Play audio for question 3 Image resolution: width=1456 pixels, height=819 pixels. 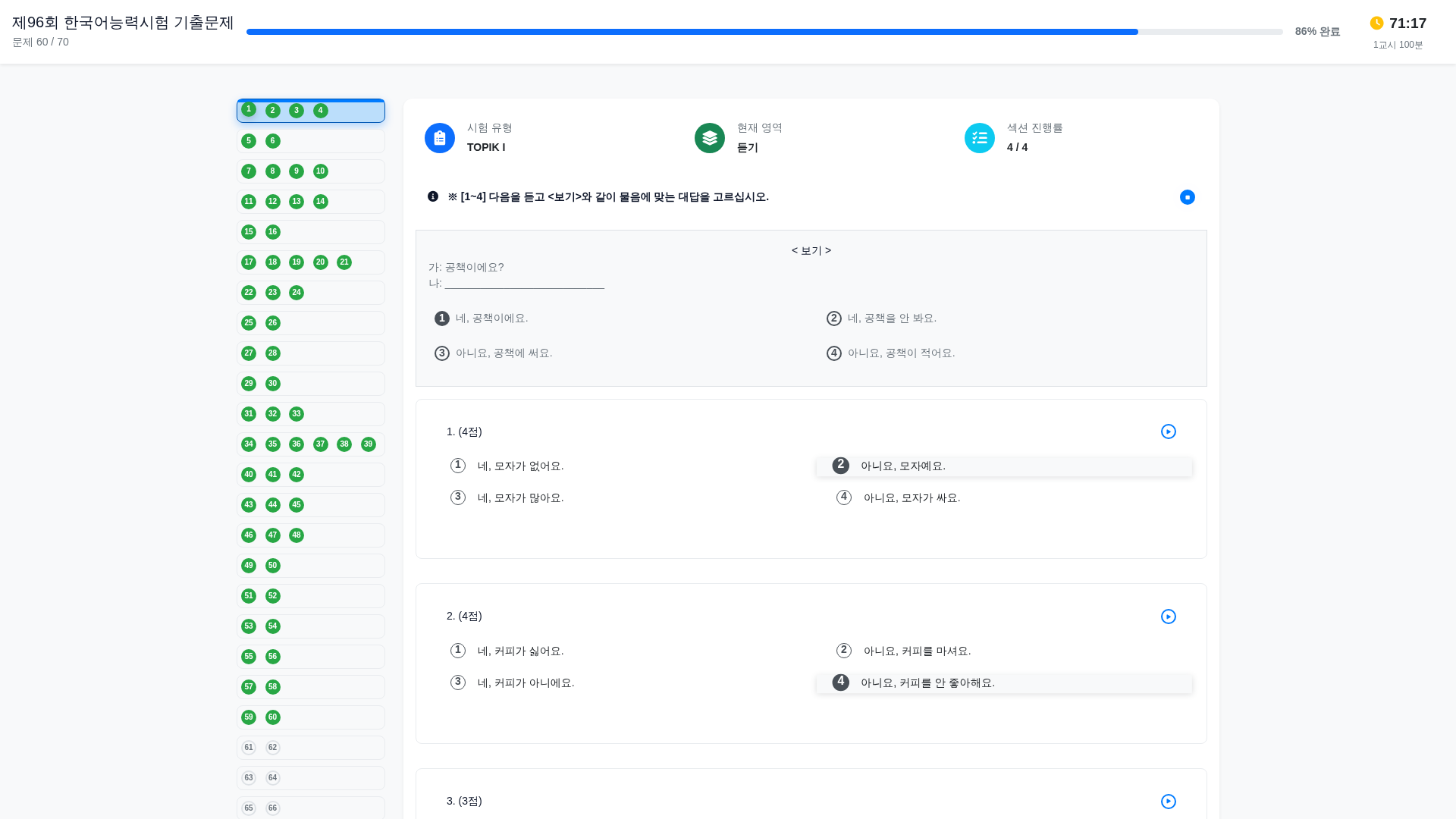[1169, 802]
